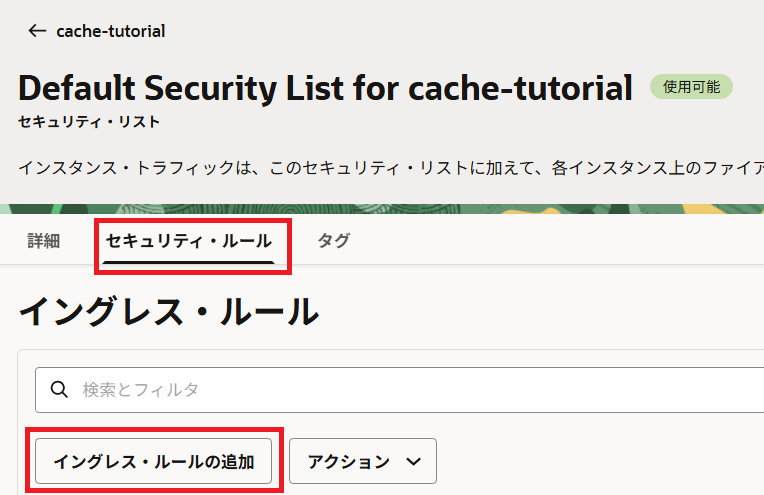Screen dimensions: 764x495
Task: Click the green 使用可能 status badge
Action: (x=691, y=87)
